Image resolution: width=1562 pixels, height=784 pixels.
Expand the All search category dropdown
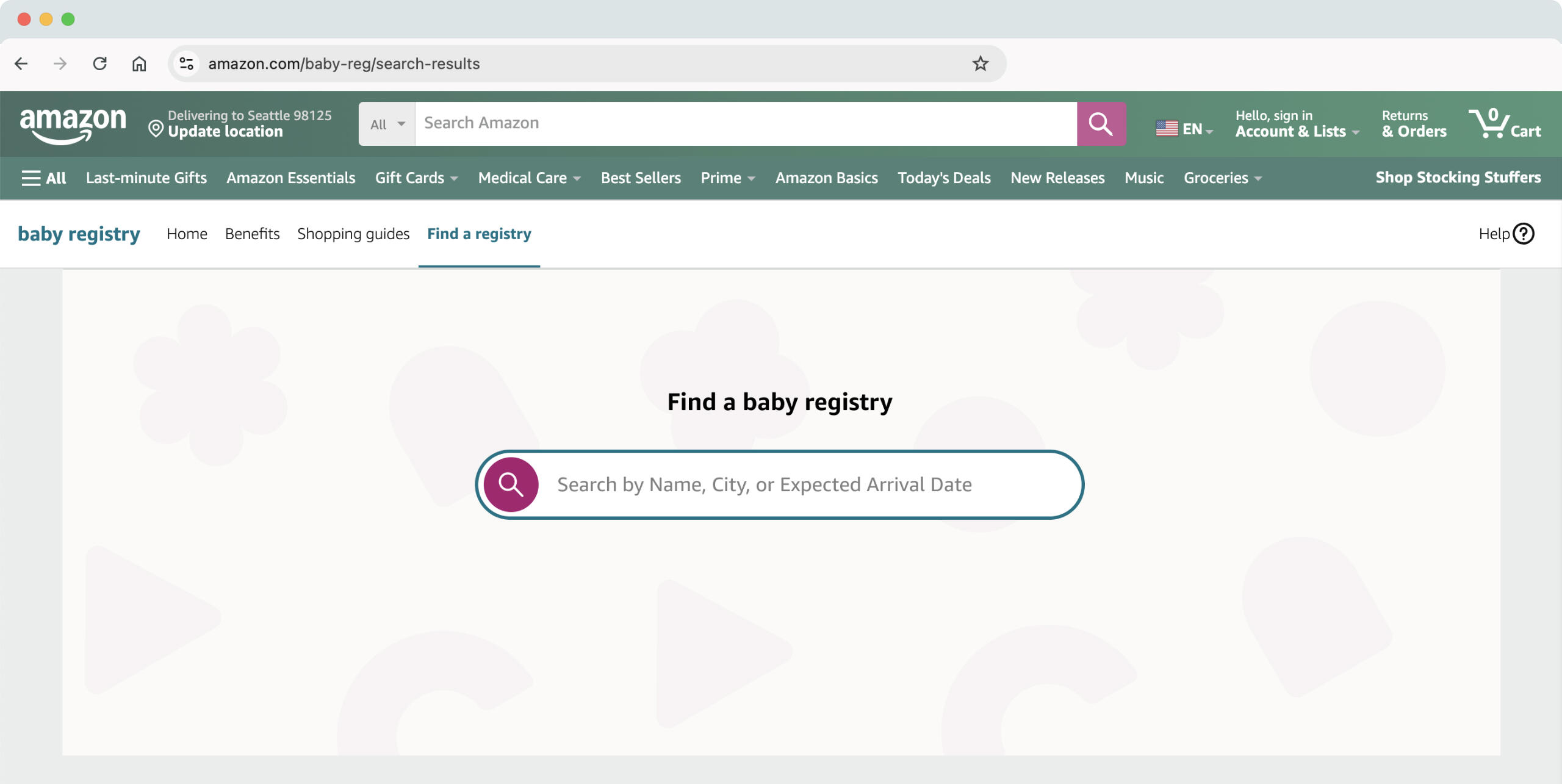(x=387, y=124)
